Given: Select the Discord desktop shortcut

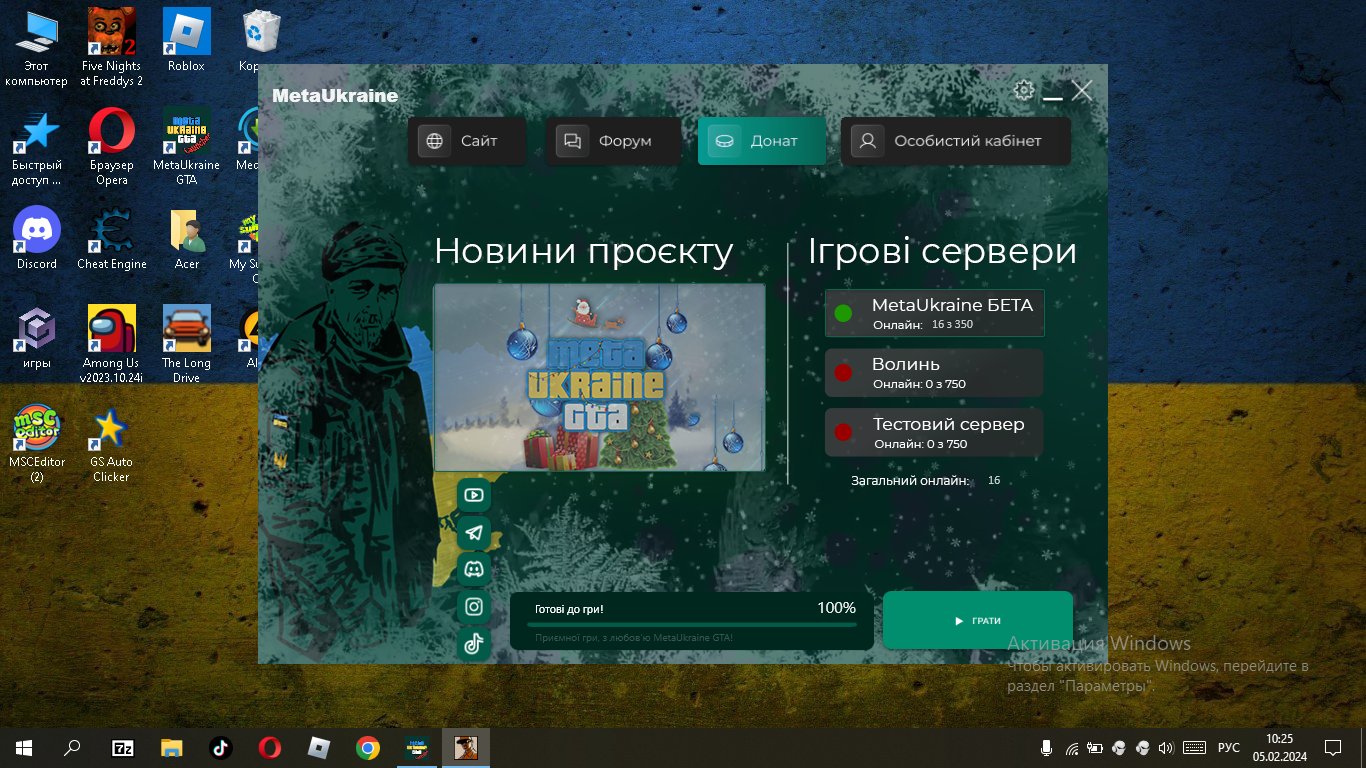Looking at the screenshot, I should (37, 239).
